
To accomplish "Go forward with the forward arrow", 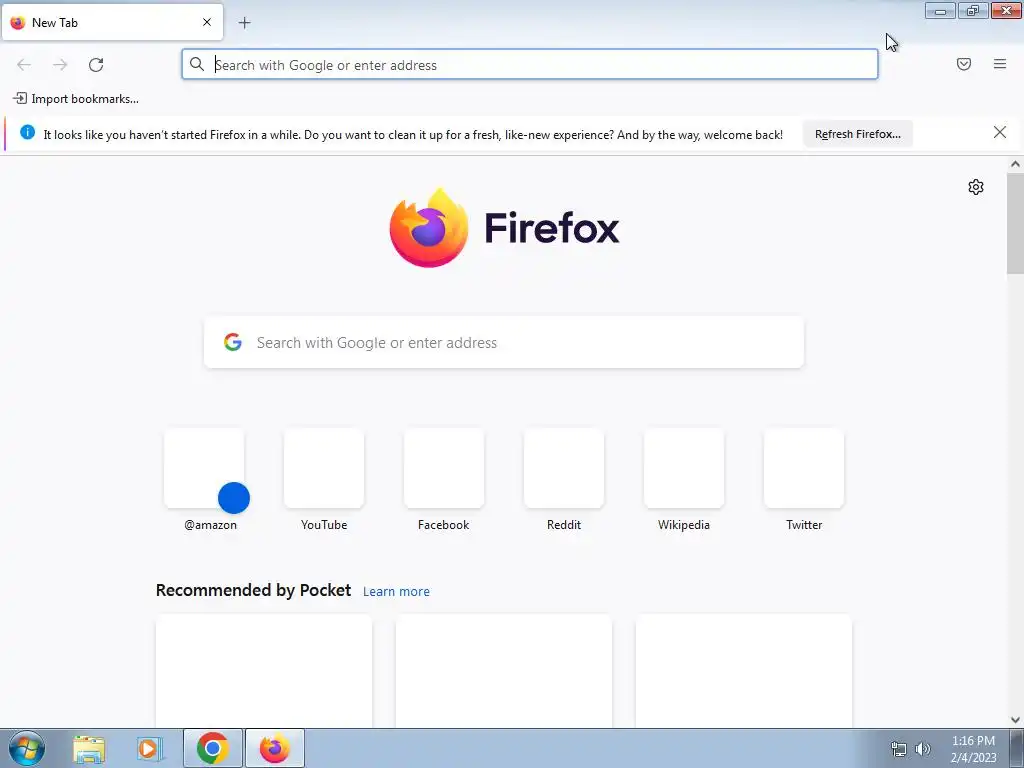I will click(60, 65).
